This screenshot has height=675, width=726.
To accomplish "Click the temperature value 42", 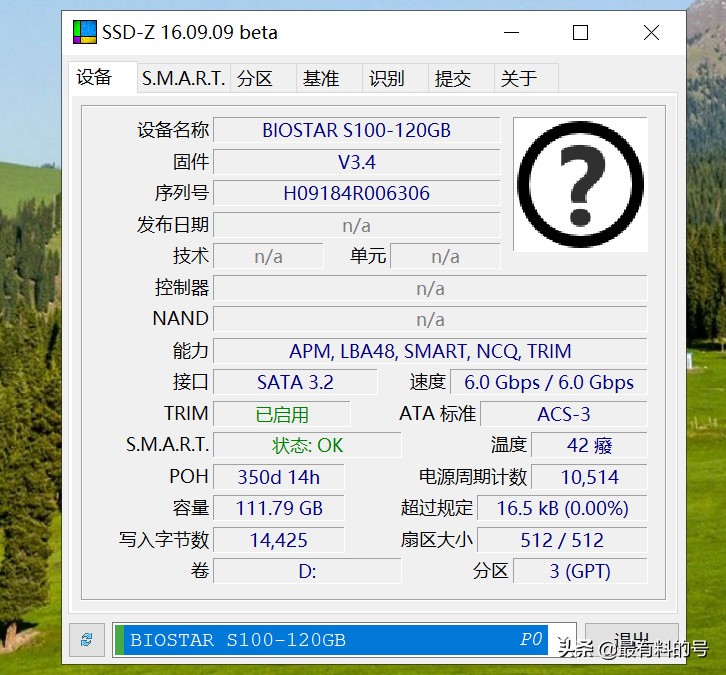I will pos(589,445).
